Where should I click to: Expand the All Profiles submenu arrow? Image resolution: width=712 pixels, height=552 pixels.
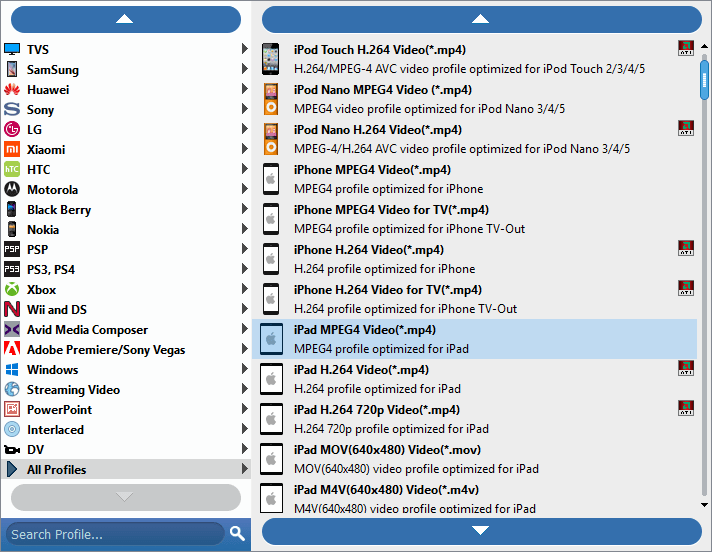click(x=245, y=468)
